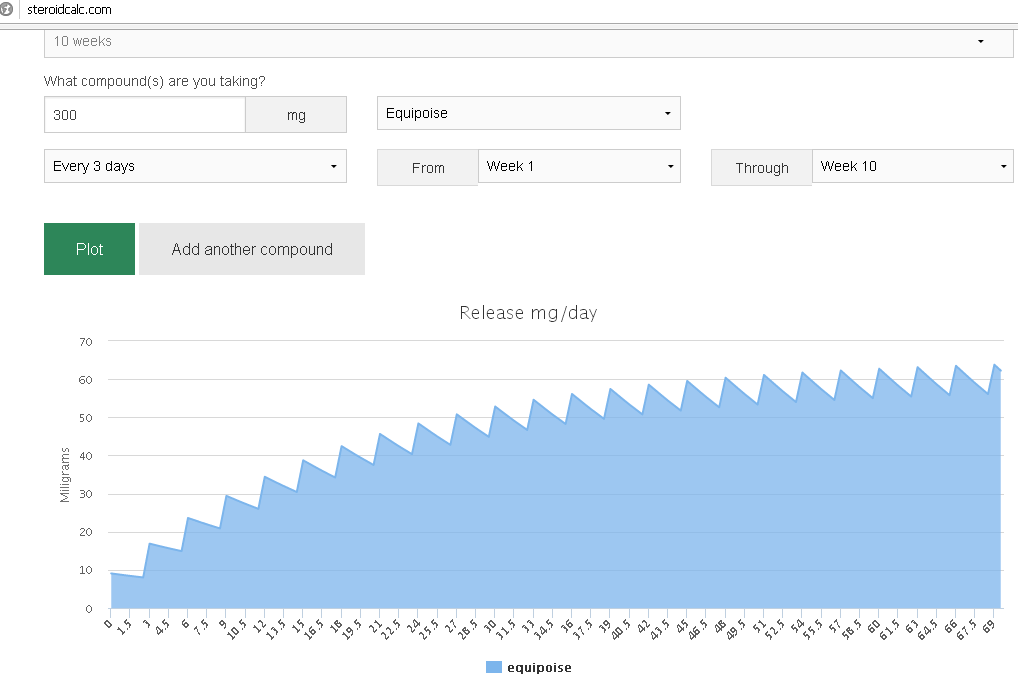Click the mg unit label box
The width and height of the screenshot is (1018, 694).
tap(296, 115)
